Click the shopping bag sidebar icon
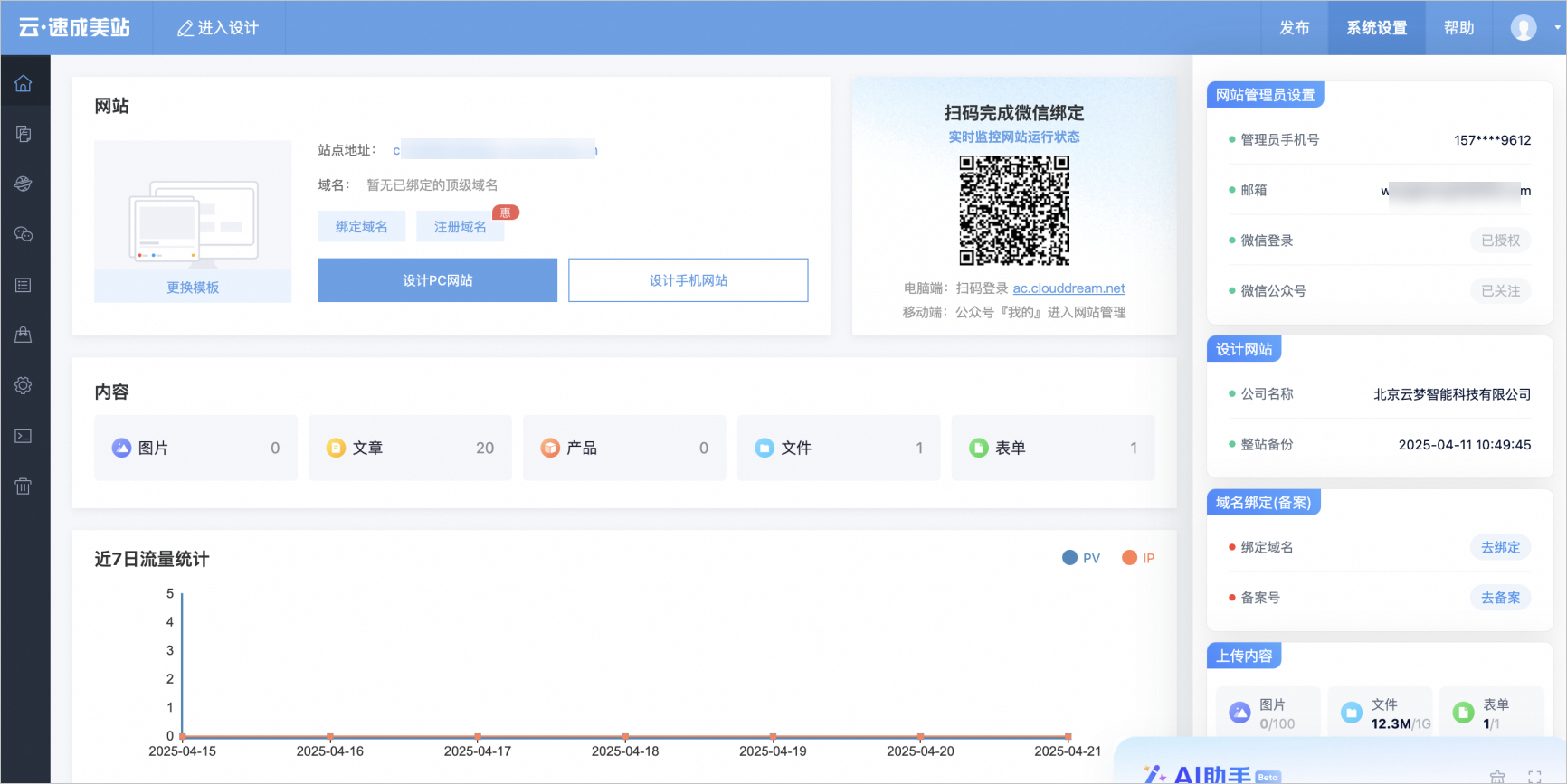The width and height of the screenshot is (1567, 784). tap(24, 335)
